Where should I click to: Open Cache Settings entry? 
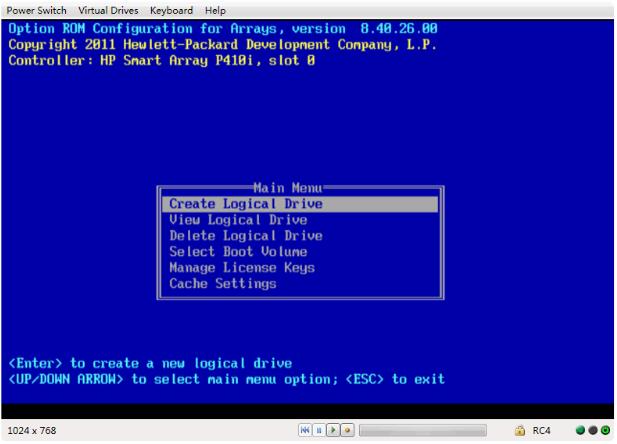click(223, 284)
